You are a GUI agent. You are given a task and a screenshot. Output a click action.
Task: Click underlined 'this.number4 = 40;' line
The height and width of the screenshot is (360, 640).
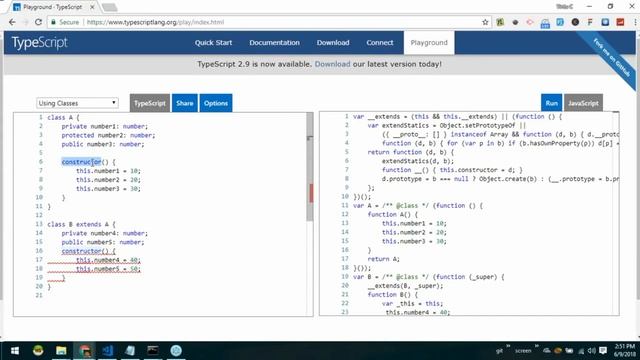[108, 260]
